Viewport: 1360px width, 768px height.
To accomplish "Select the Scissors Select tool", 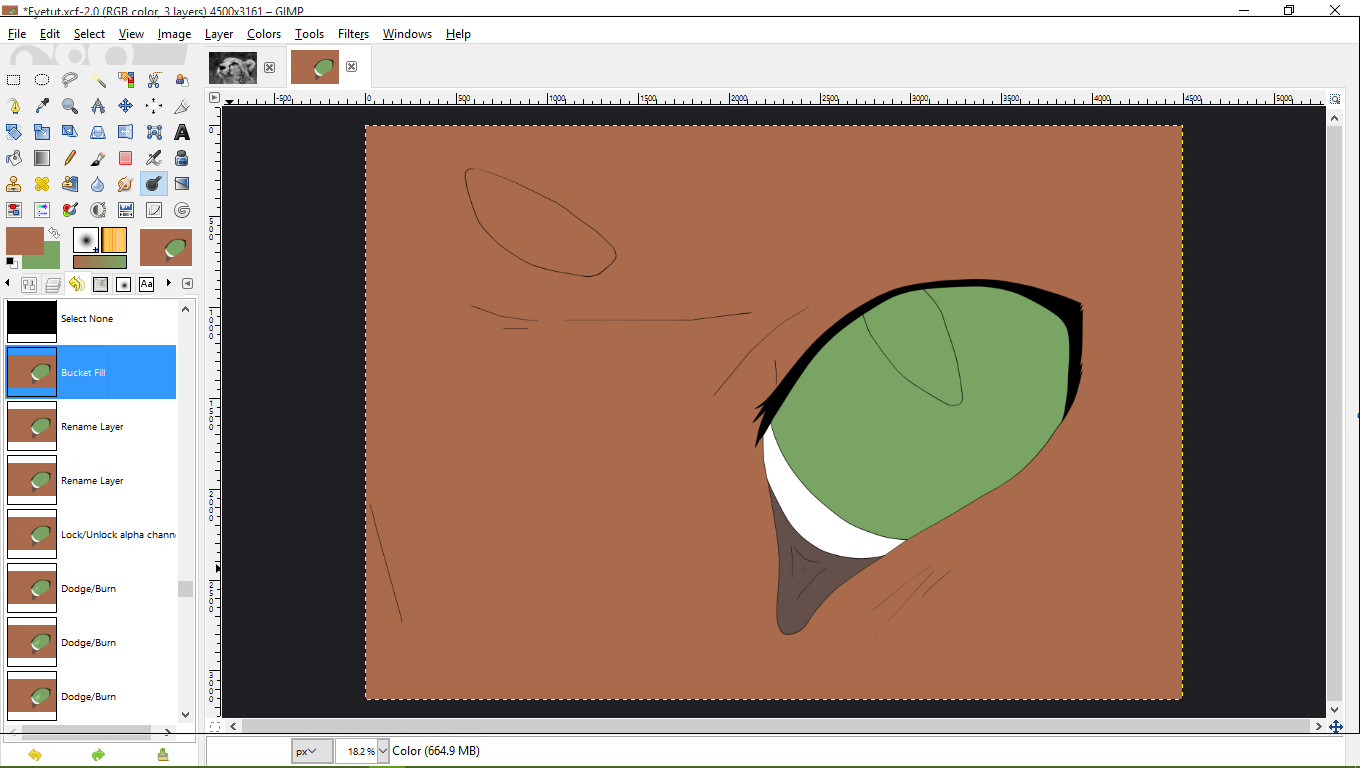I will point(154,80).
